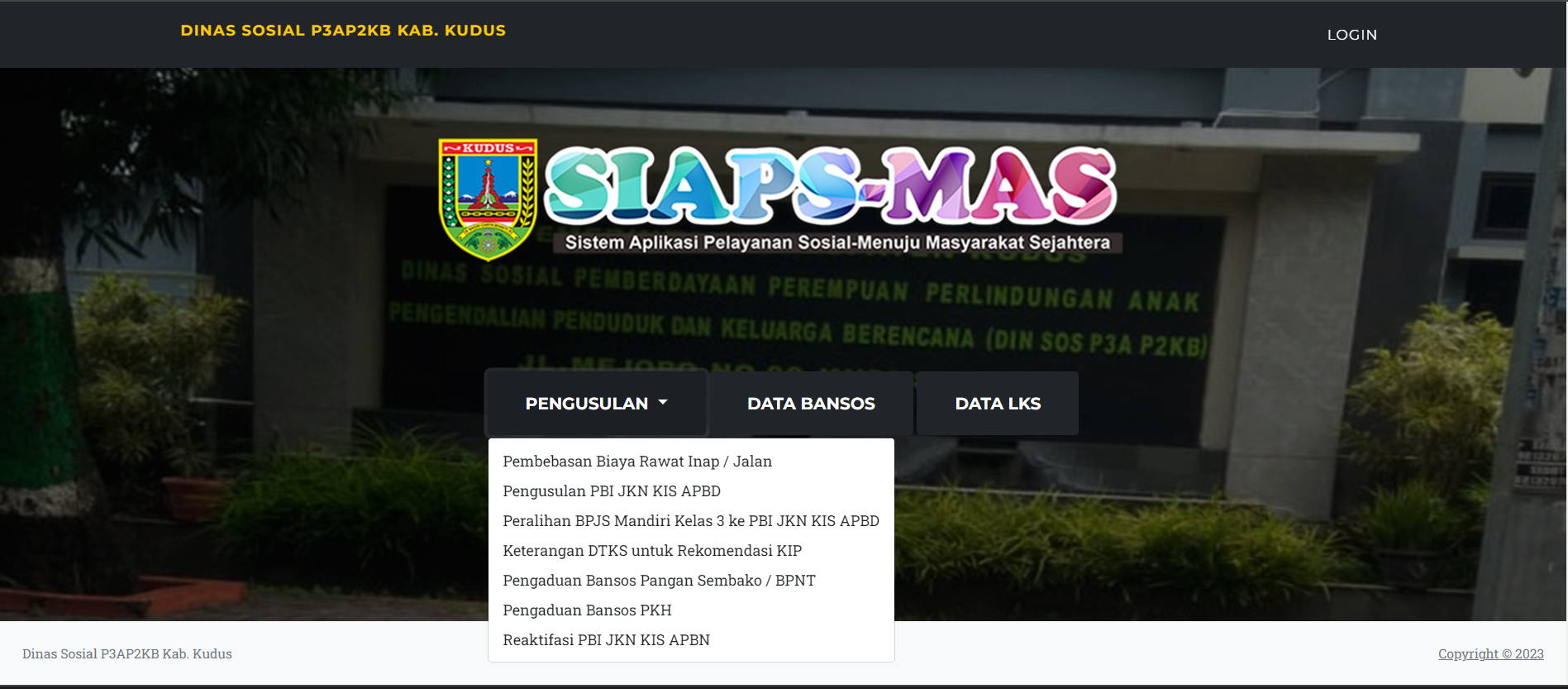Click the footer Dinas Sosial P3AP2KB text
The image size is (1568, 689).
(x=127, y=654)
